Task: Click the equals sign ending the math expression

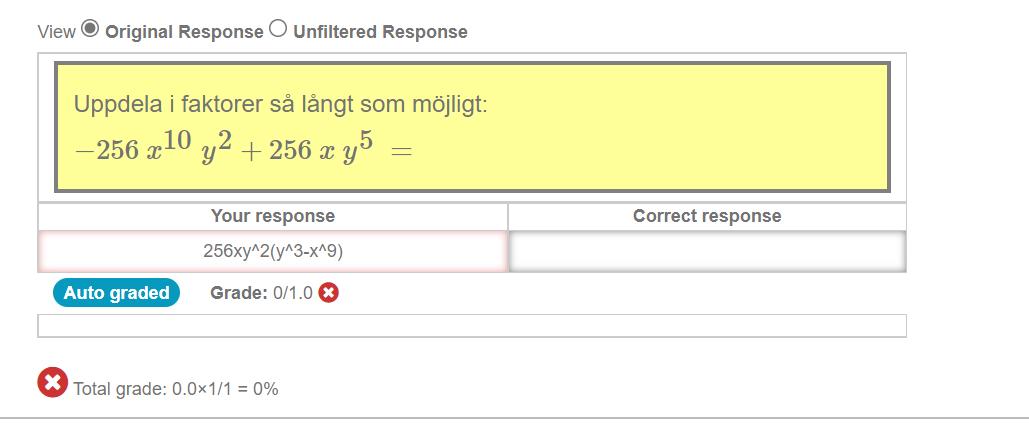Action: coord(401,151)
